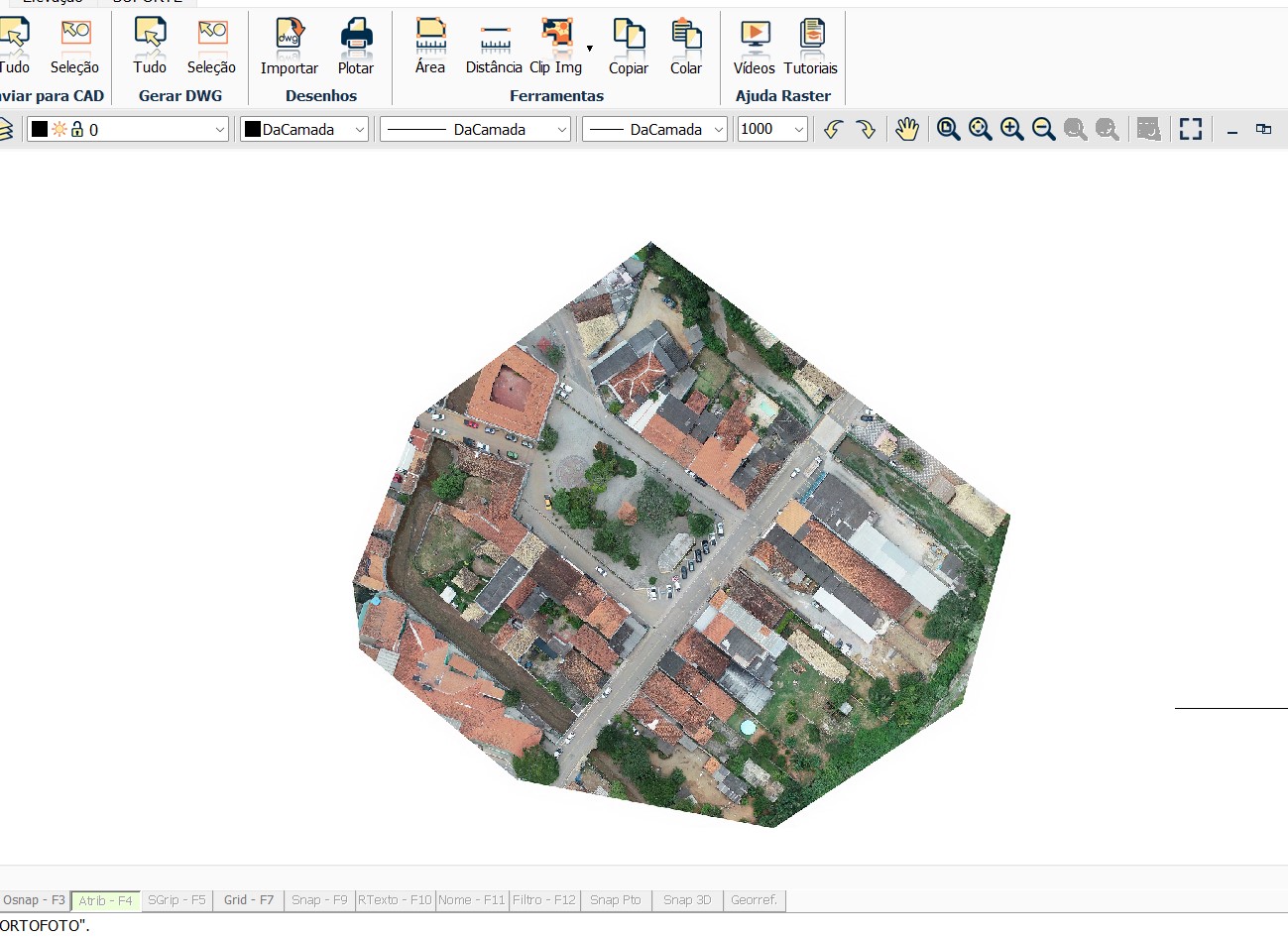Click the Zoom Extents icon
This screenshot has width=1288, height=937.
tap(979, 129)
